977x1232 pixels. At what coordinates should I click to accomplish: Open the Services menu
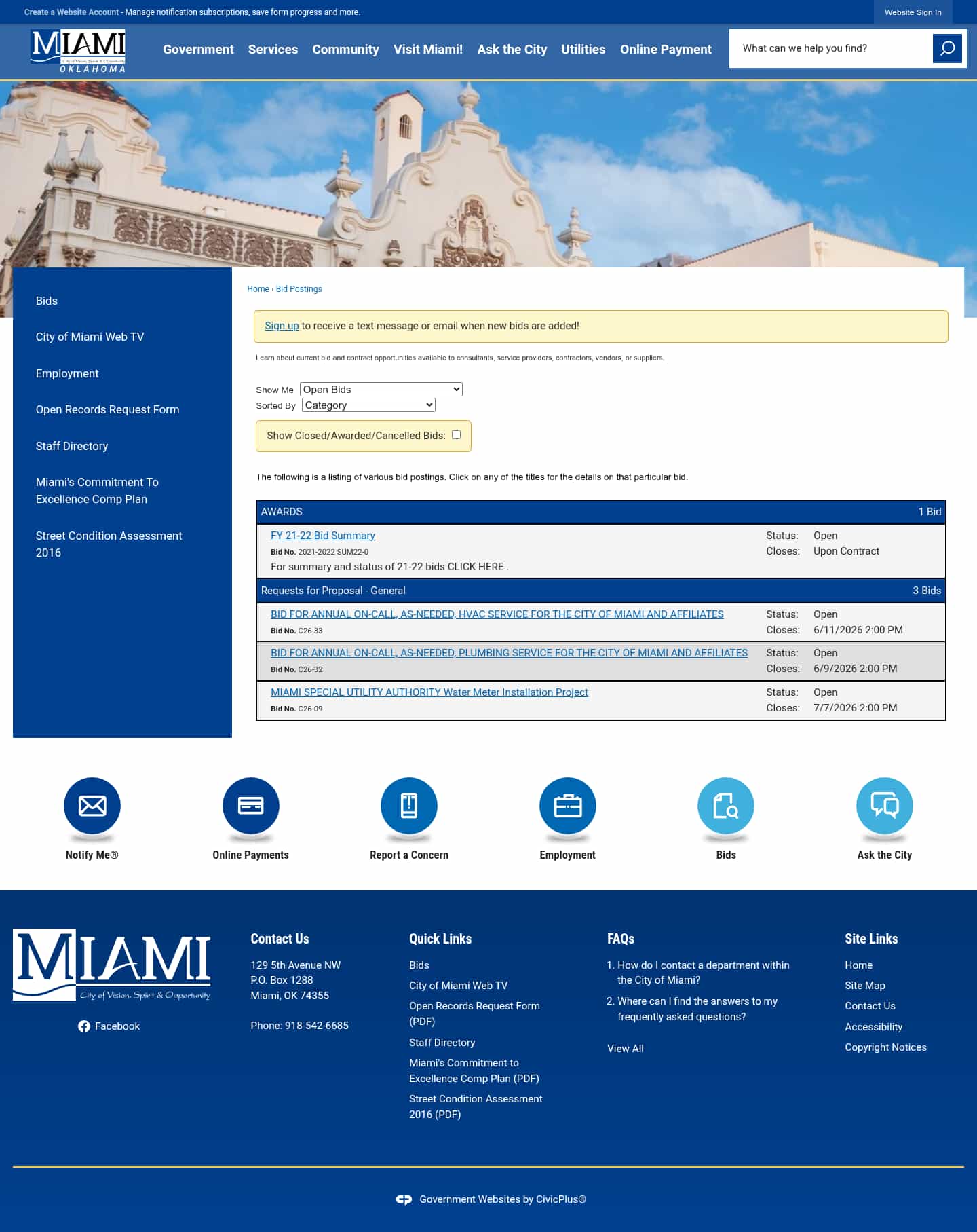[x=273, y=49]
